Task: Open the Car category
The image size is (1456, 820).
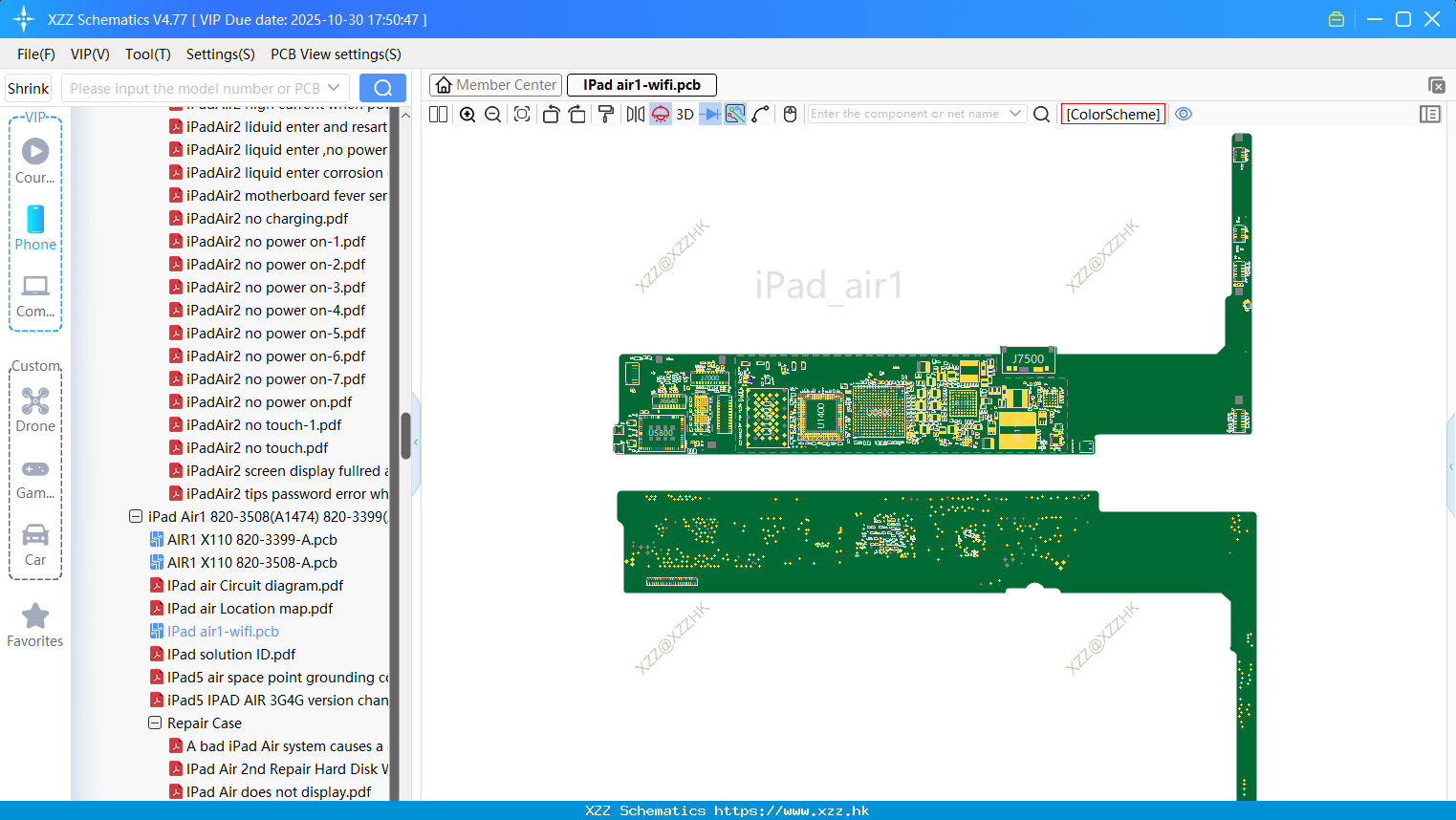Action: coord(35,545)
